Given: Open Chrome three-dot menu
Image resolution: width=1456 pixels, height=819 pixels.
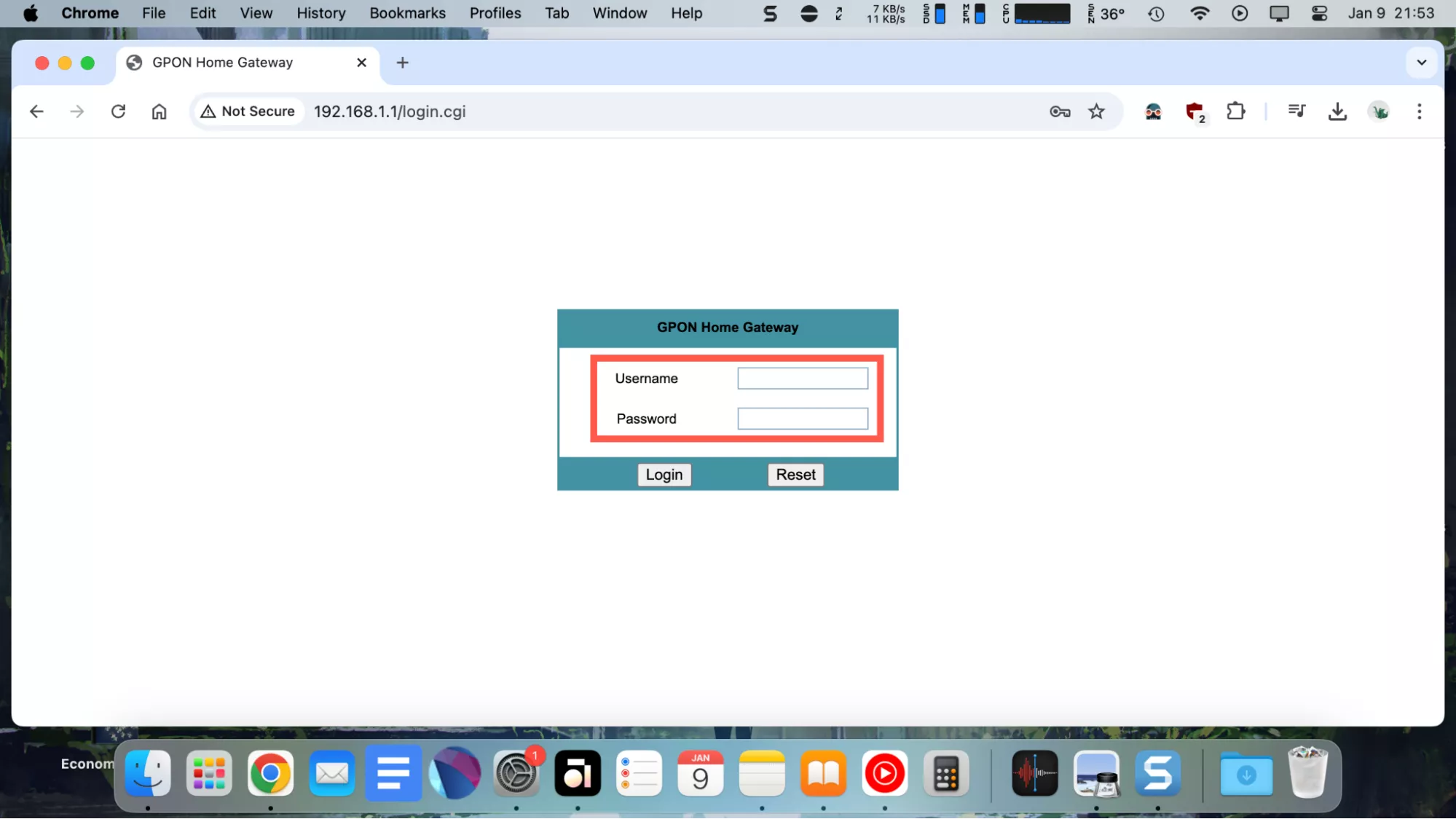Looking at the screenshot, I should click(x=1419, y=111).
